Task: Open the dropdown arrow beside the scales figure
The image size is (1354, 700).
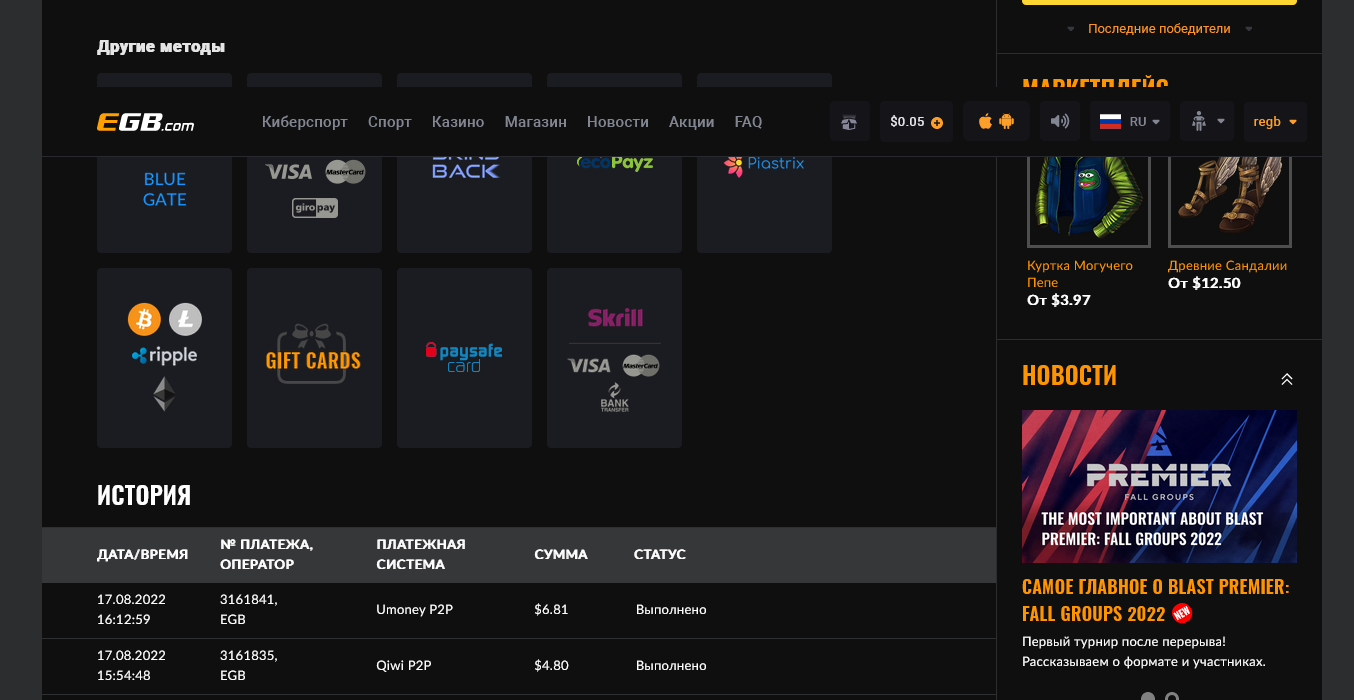Action: point(1221,122)
